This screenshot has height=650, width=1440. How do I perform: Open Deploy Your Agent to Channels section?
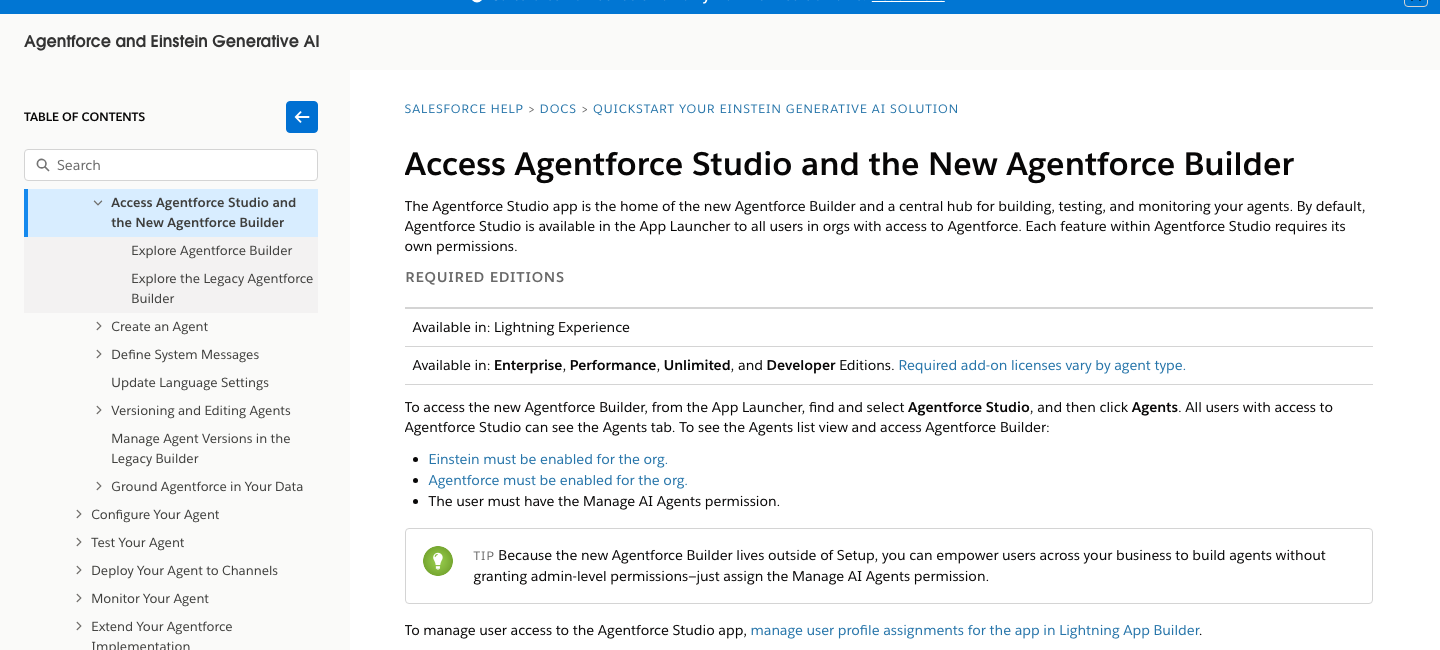click(184, 571)
